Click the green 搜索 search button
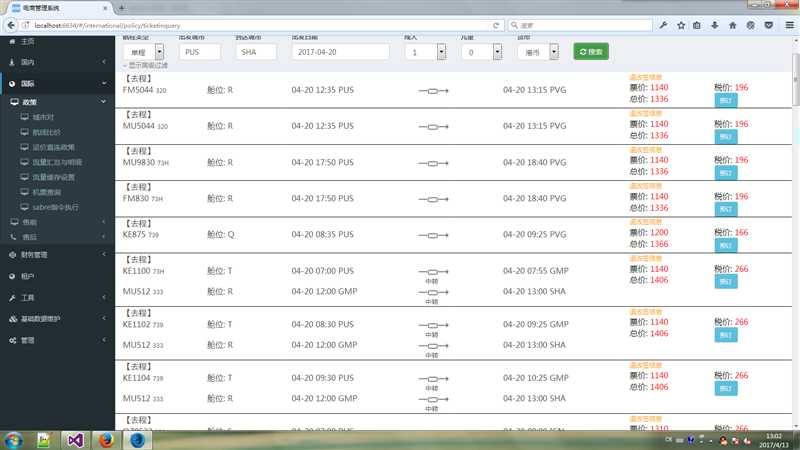Screen dimensions: 800x450 click(x=591, y=52)
